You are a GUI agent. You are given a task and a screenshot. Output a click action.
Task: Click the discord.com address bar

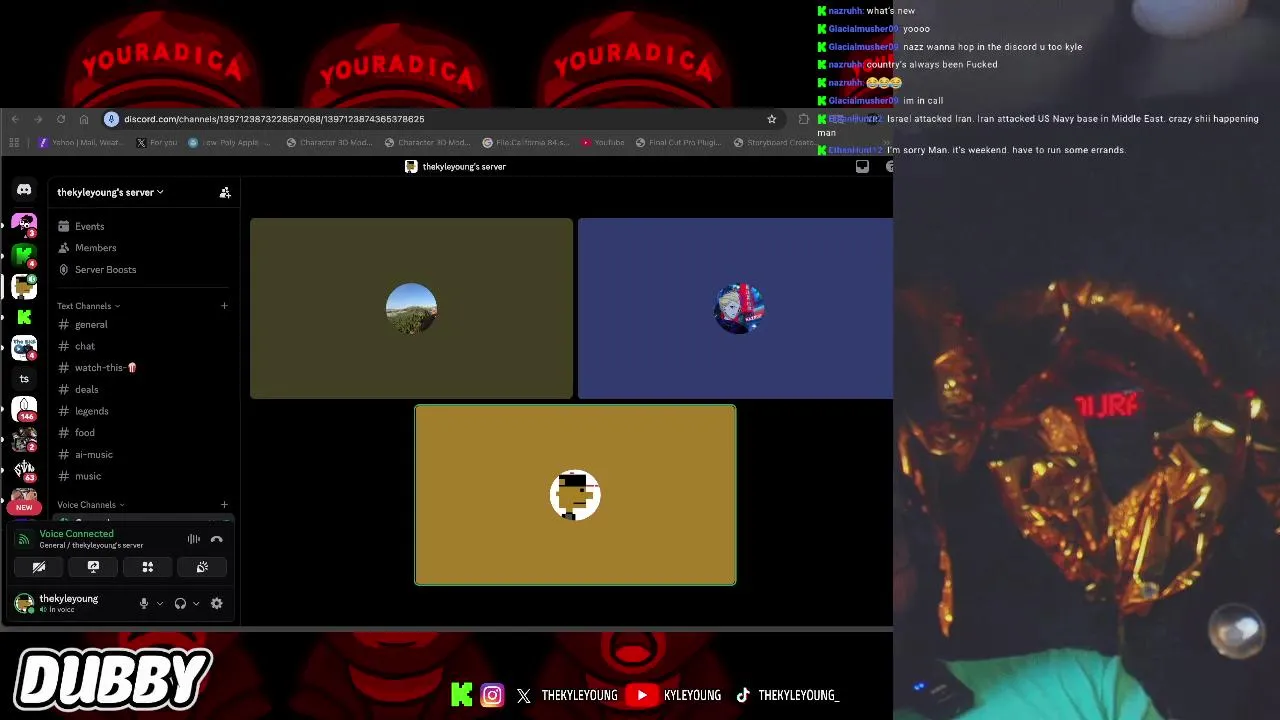click(440, 119)
